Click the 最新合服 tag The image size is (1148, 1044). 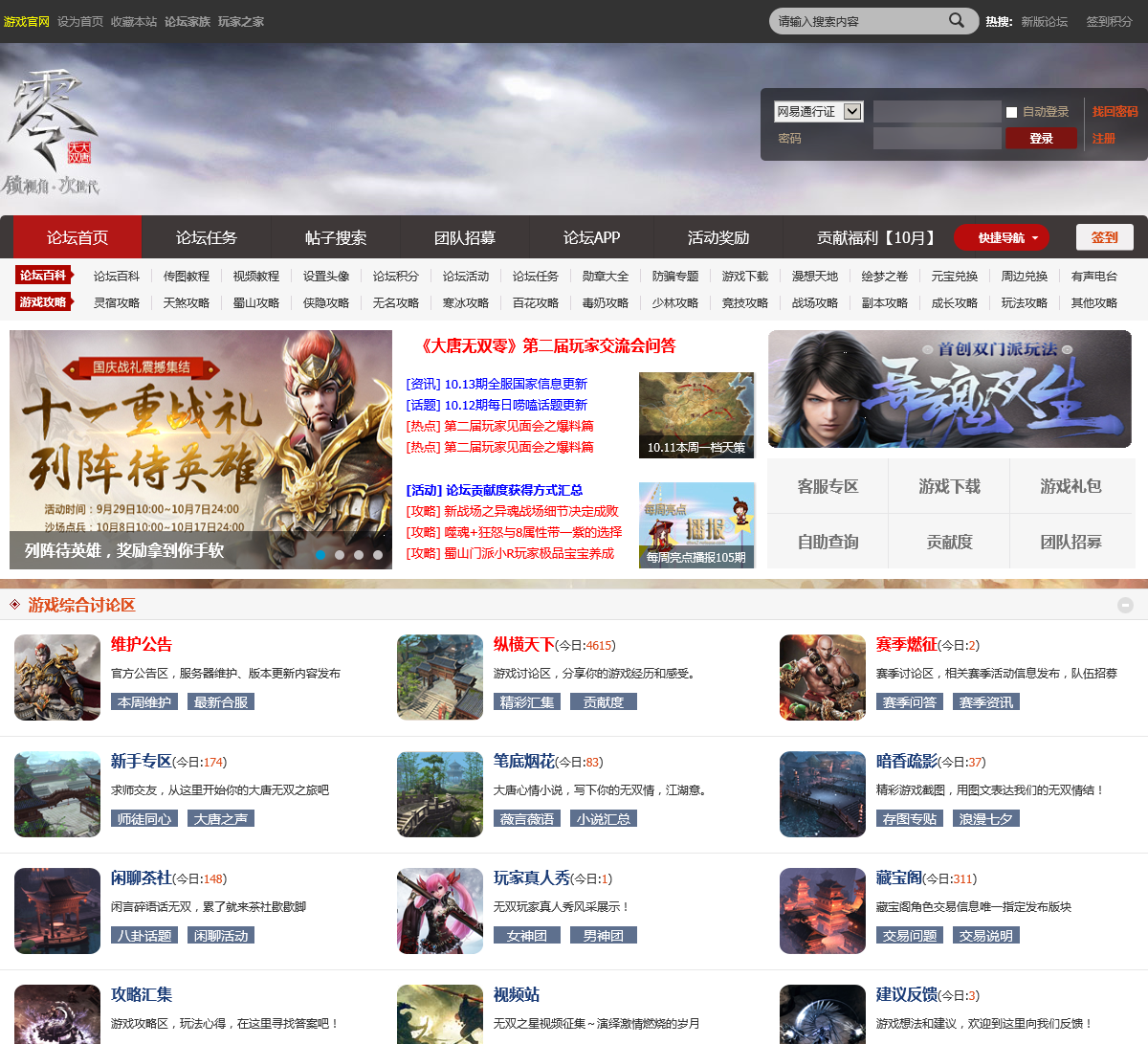221,702
